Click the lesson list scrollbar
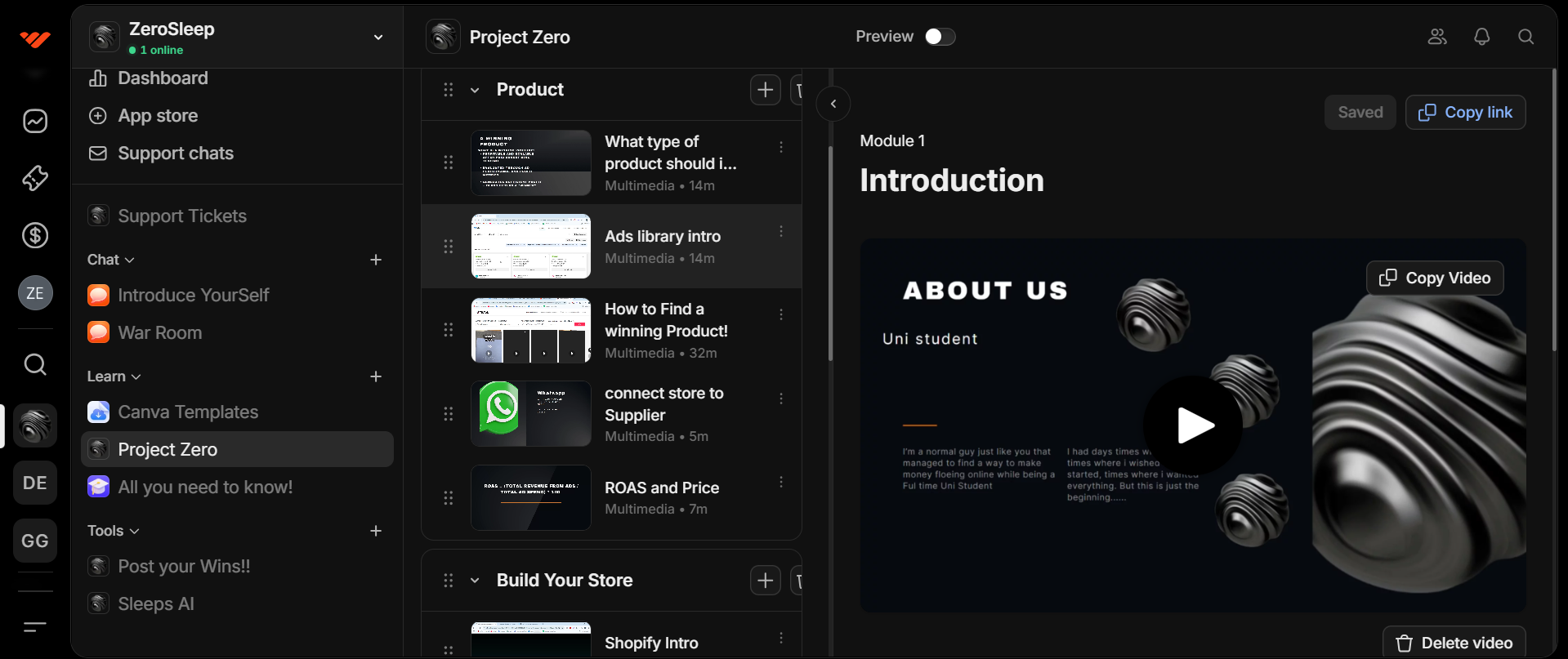Image resolution: width=1568 pixels, height=659 pixels. point(830,253)
